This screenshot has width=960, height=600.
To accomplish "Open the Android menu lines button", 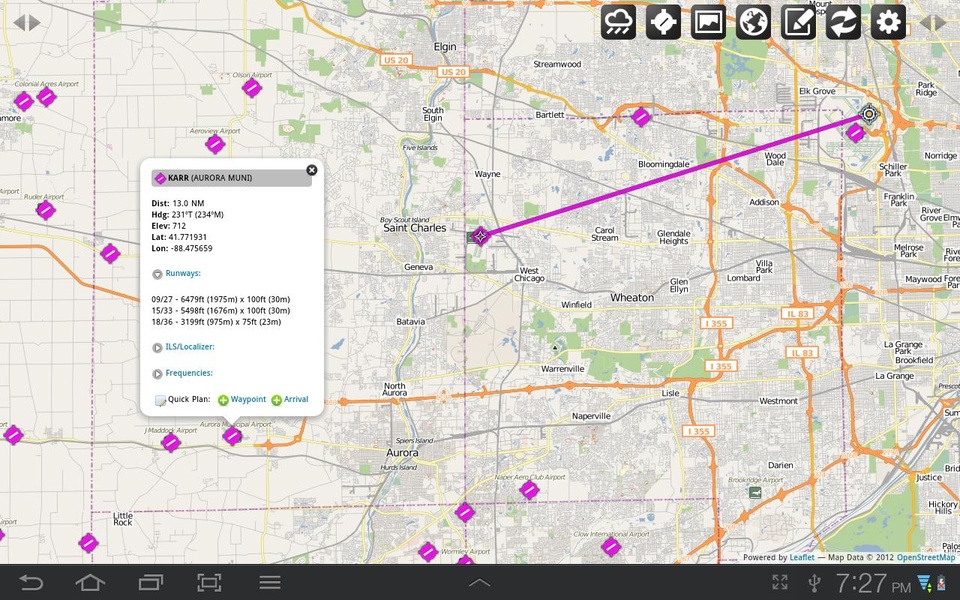I will tap(269, 582).
